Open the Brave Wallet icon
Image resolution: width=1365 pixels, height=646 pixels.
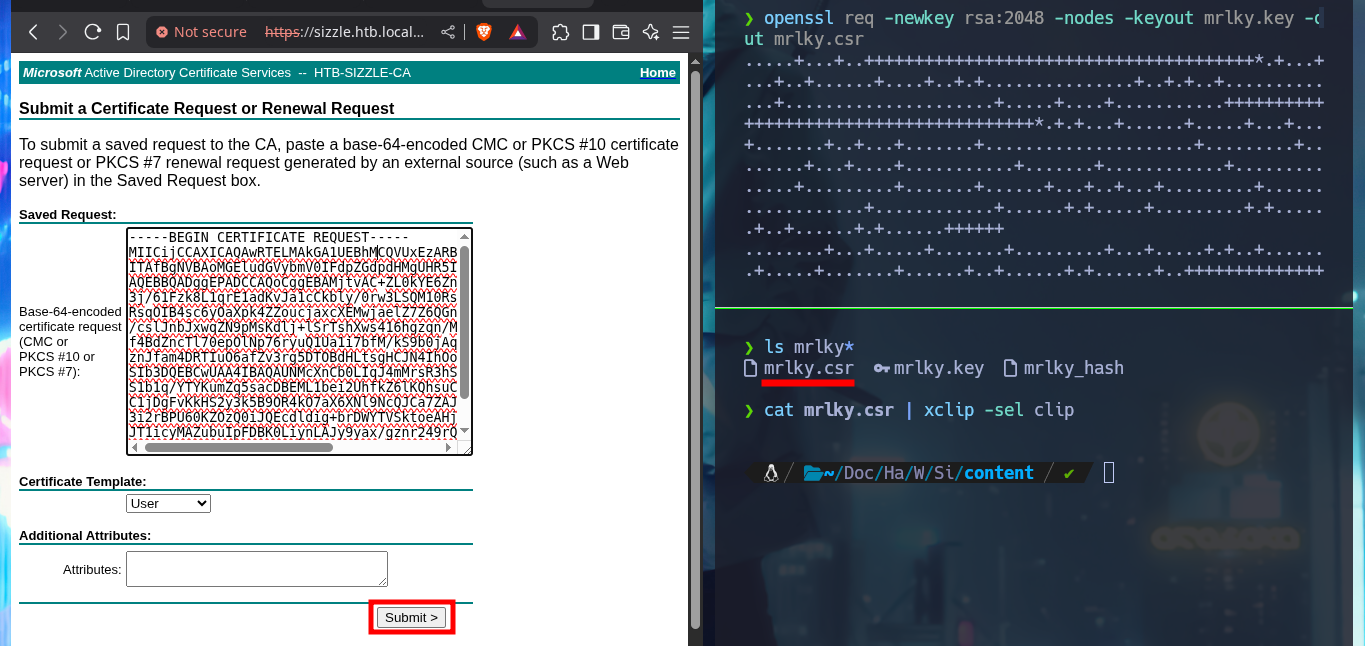tap(620, 32)
